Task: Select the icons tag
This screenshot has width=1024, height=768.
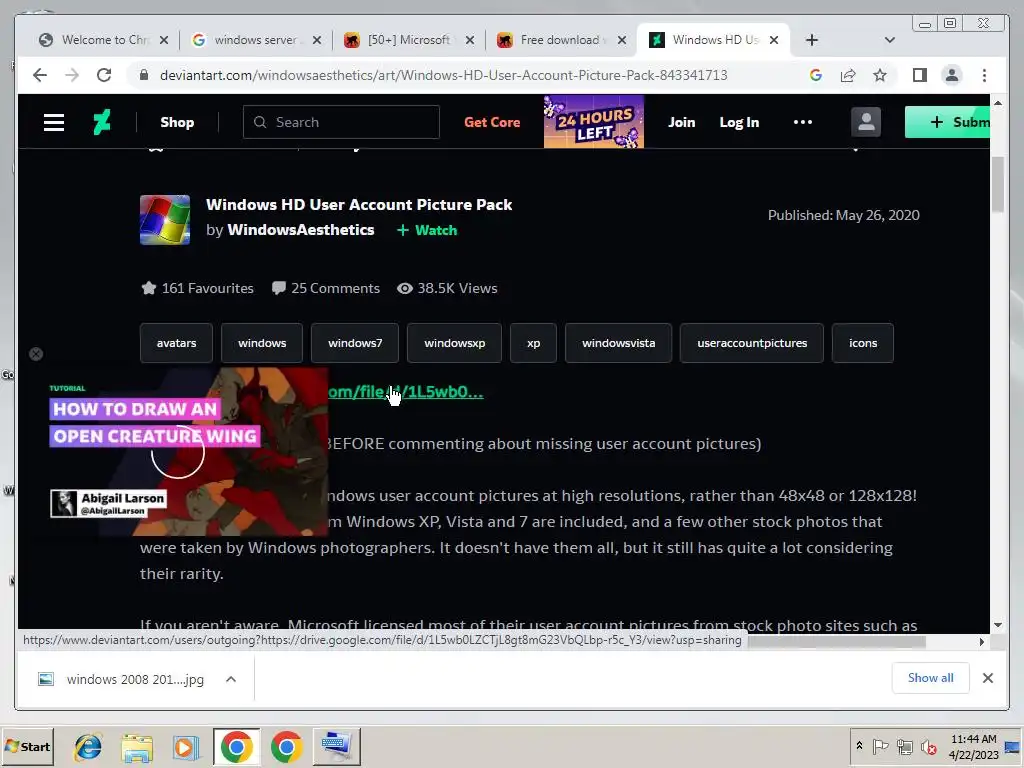Action: [x=863, y=343]
